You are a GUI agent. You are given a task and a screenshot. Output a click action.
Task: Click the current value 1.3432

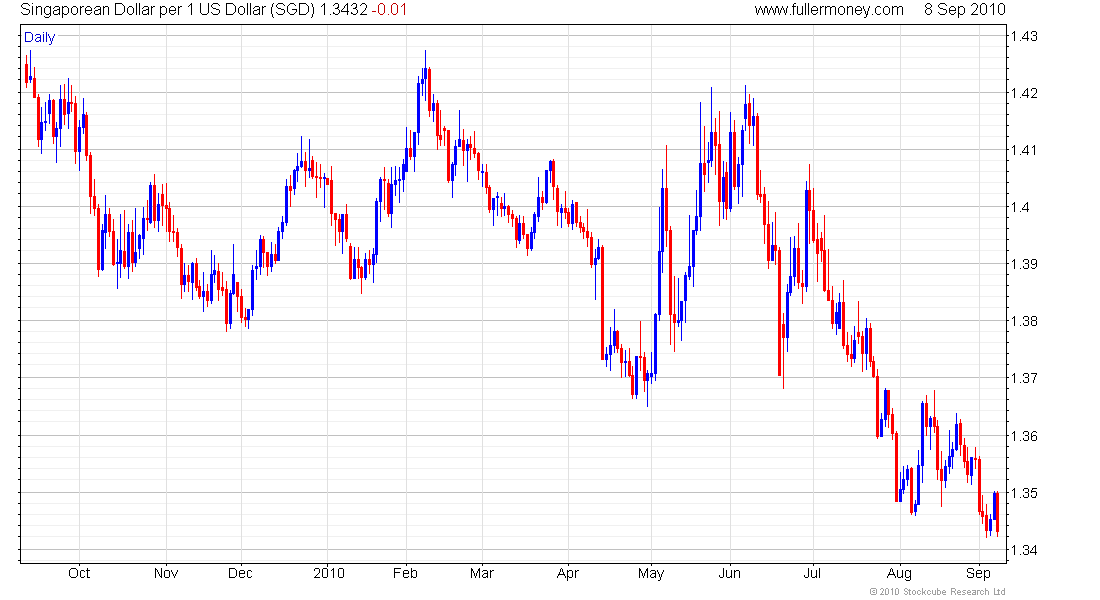344,10
